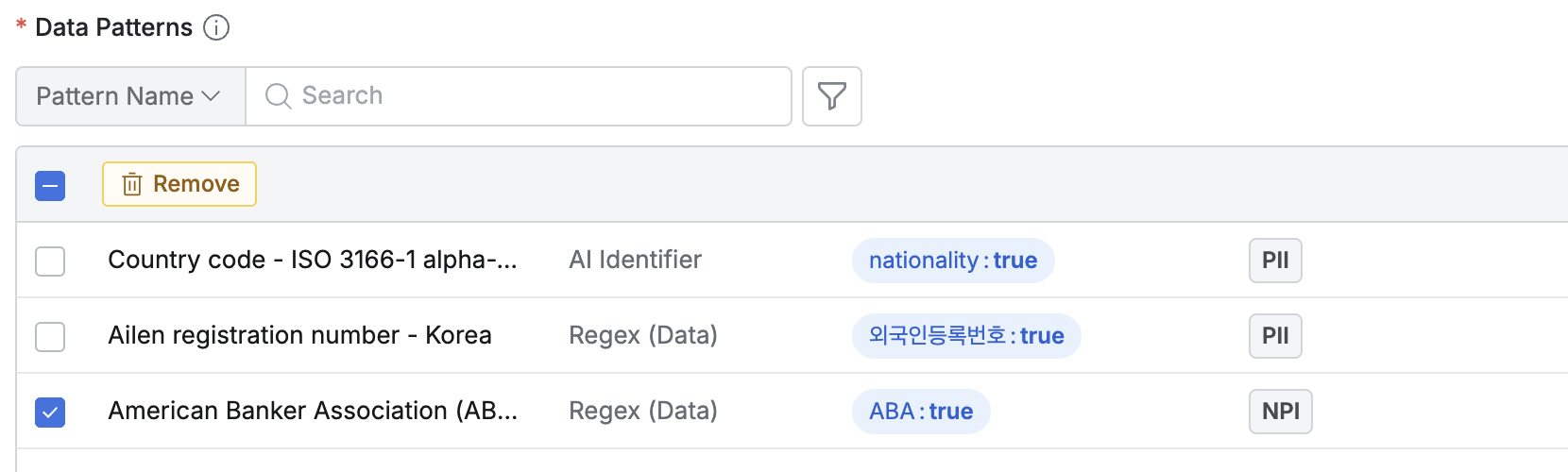Uncheck the American Banker Association row checkbox
Image resolution: width=1568 pixels, height=472 pixels.
click(50, 412)
